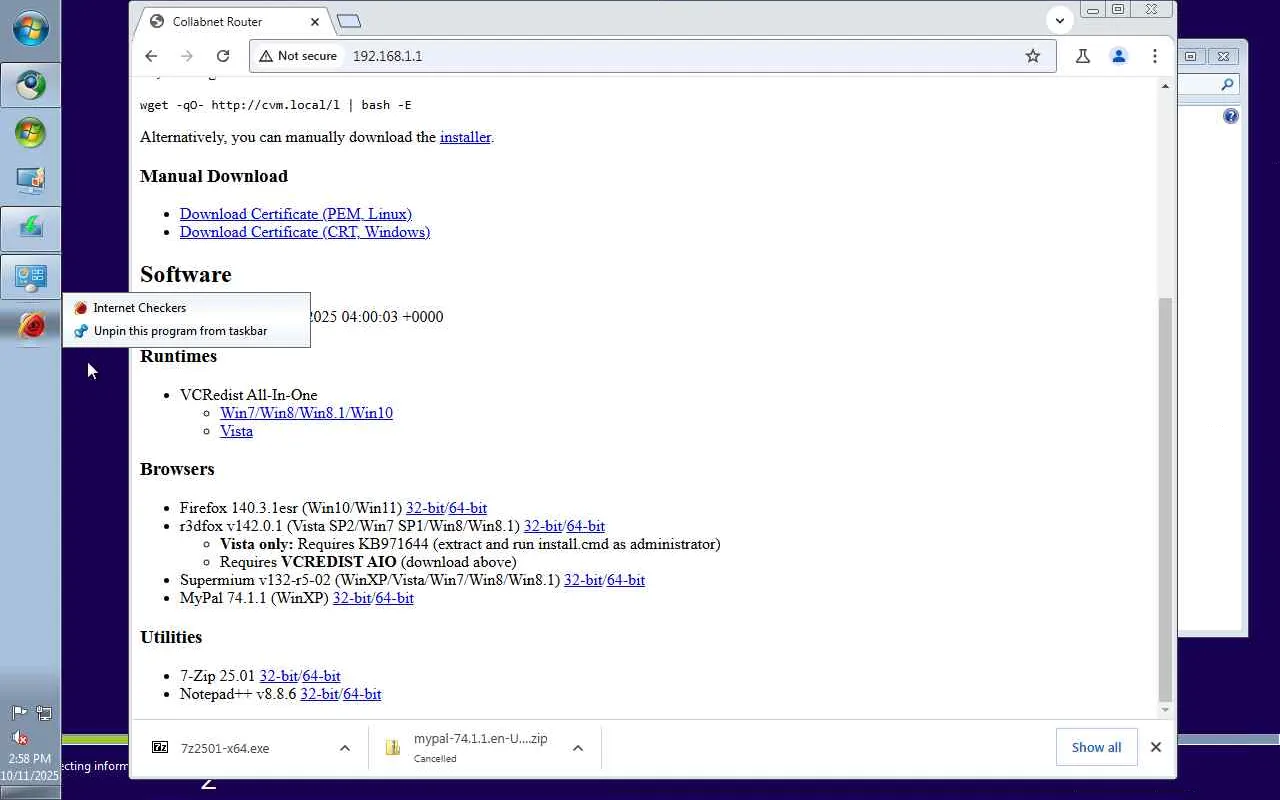Open the help icon in the background window

pos(1231,116)
